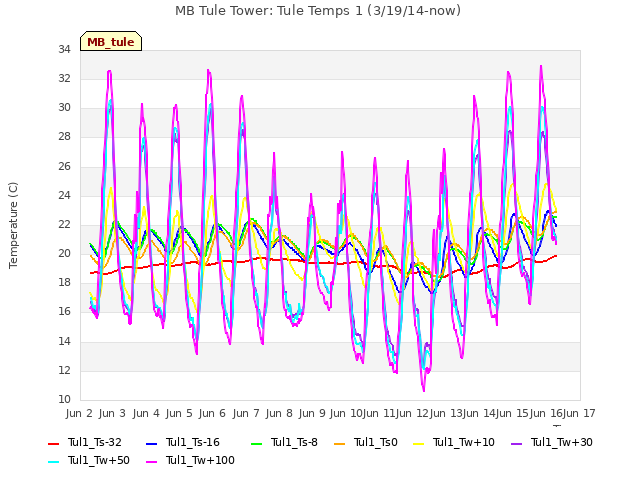This screenshot has height=480, width=640.
Task: Click the Tul1_Ts-16 legend label
Action: [x=193, y=442]
